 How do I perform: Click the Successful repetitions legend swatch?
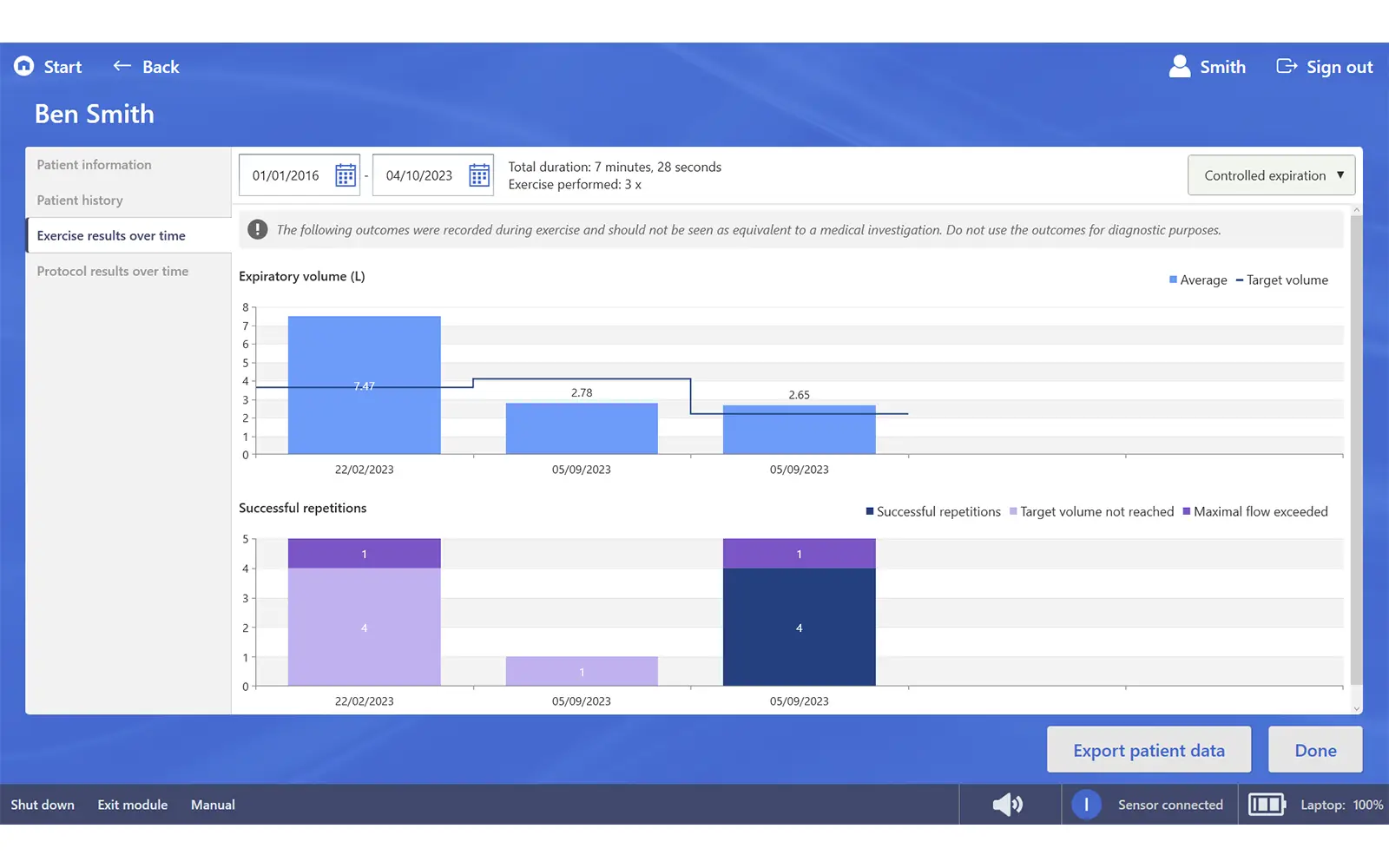(x=870, y=511)
